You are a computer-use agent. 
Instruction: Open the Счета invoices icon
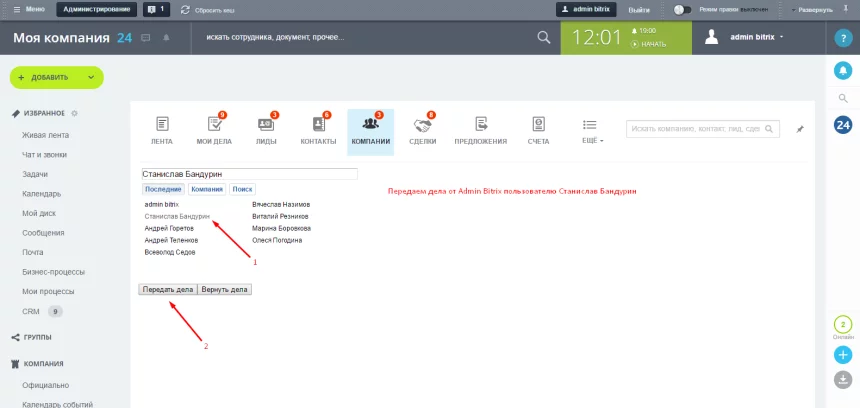click(x=538, y=125)
